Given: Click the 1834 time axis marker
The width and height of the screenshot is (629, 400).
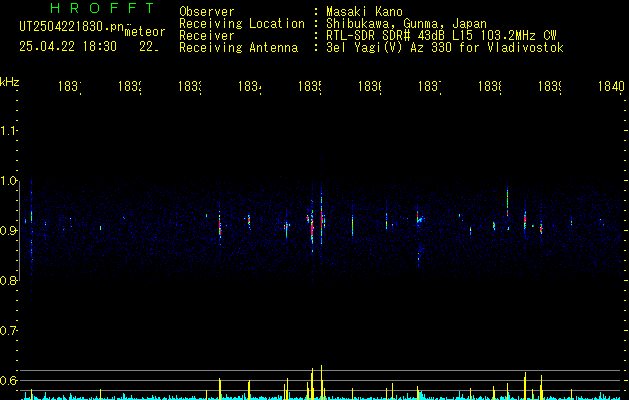Looking at the screenshot, I should click(250, 86).
